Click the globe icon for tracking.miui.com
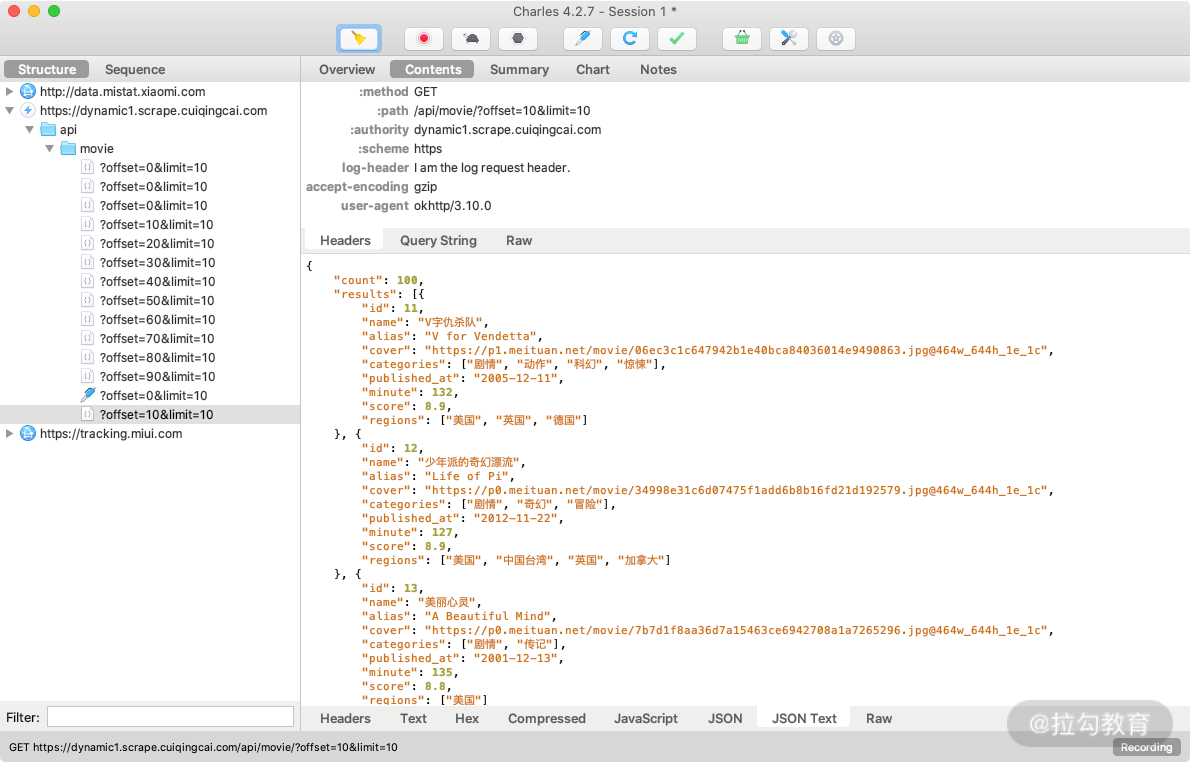 (x=28, y=434)
